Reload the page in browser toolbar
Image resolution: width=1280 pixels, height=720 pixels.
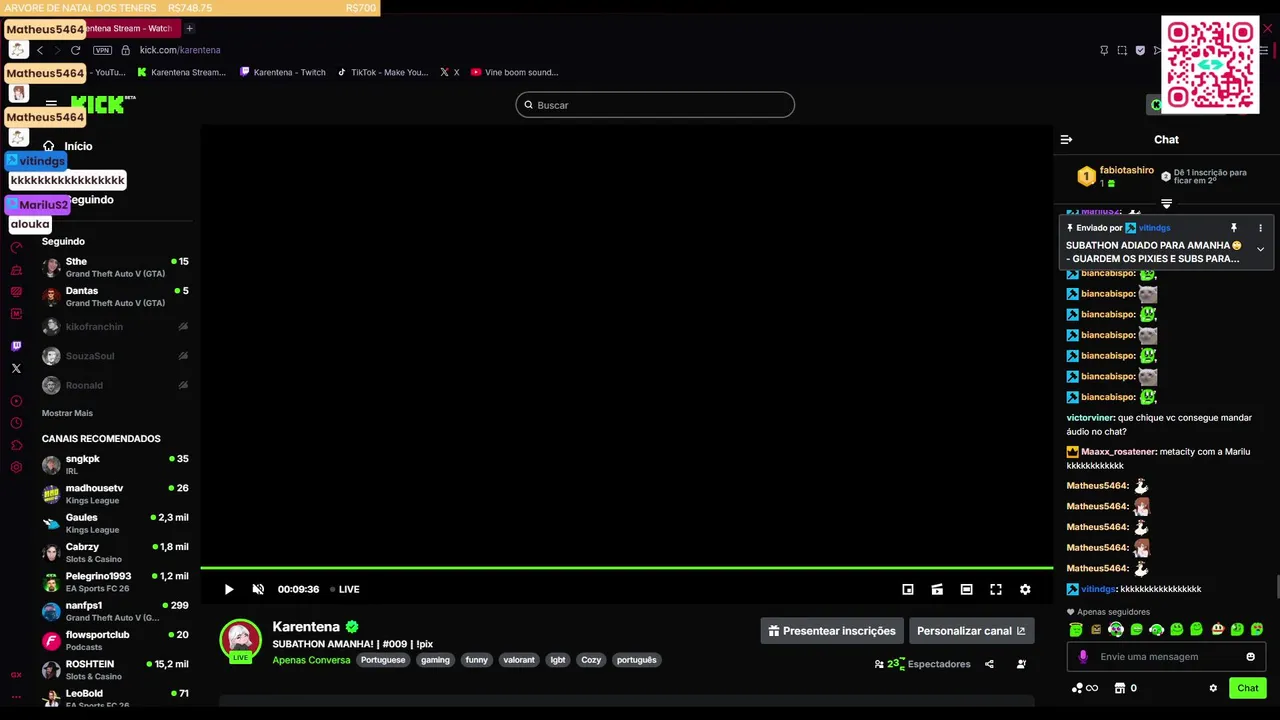pos(75,50)
